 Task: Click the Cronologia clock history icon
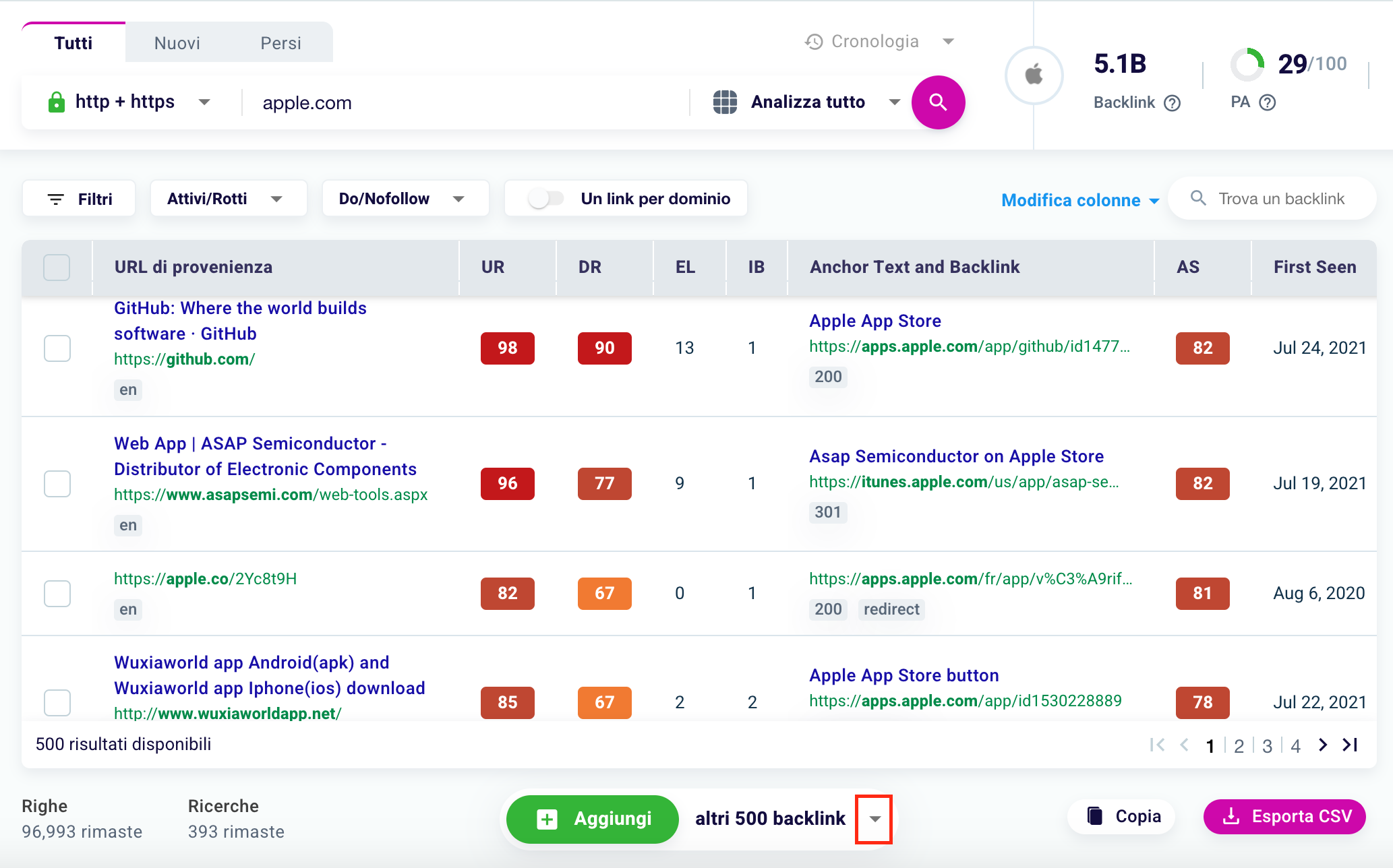[x=814, y=42]
